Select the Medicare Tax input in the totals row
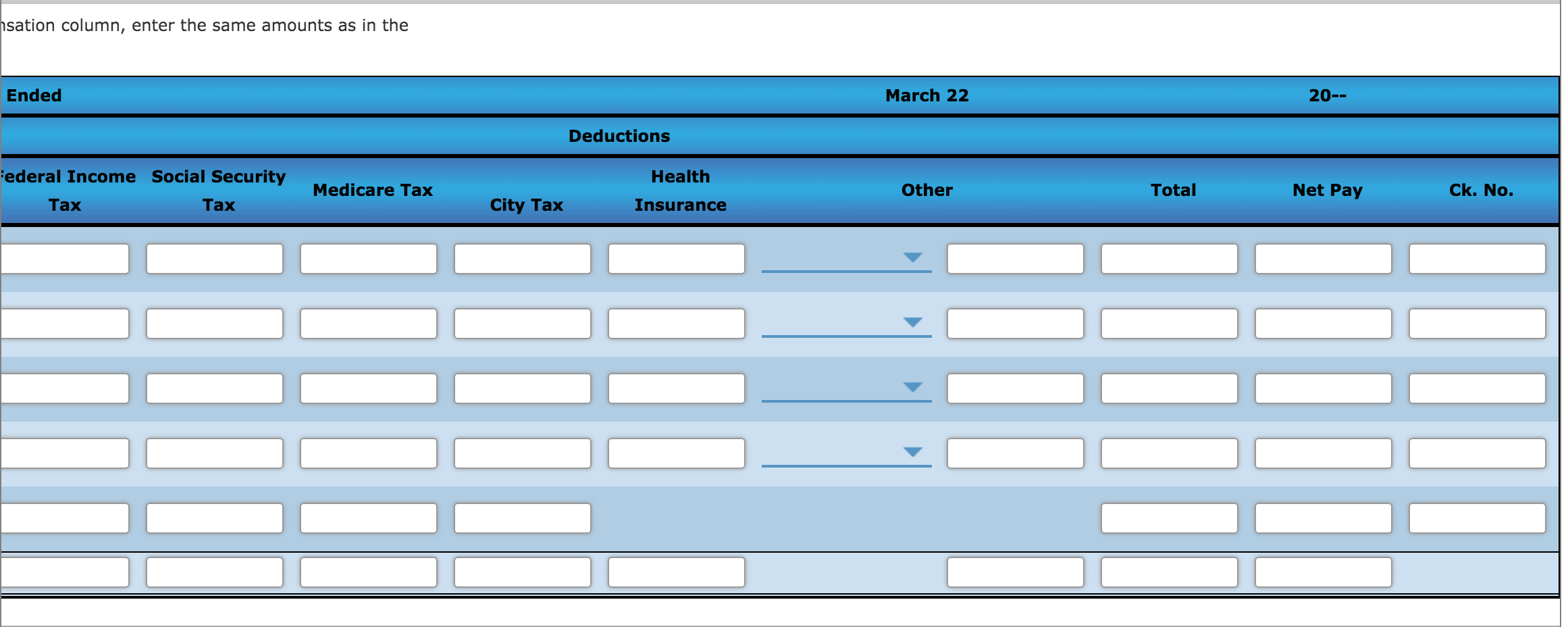Viewport: 1568px width, 627px height. coord(369,518)
